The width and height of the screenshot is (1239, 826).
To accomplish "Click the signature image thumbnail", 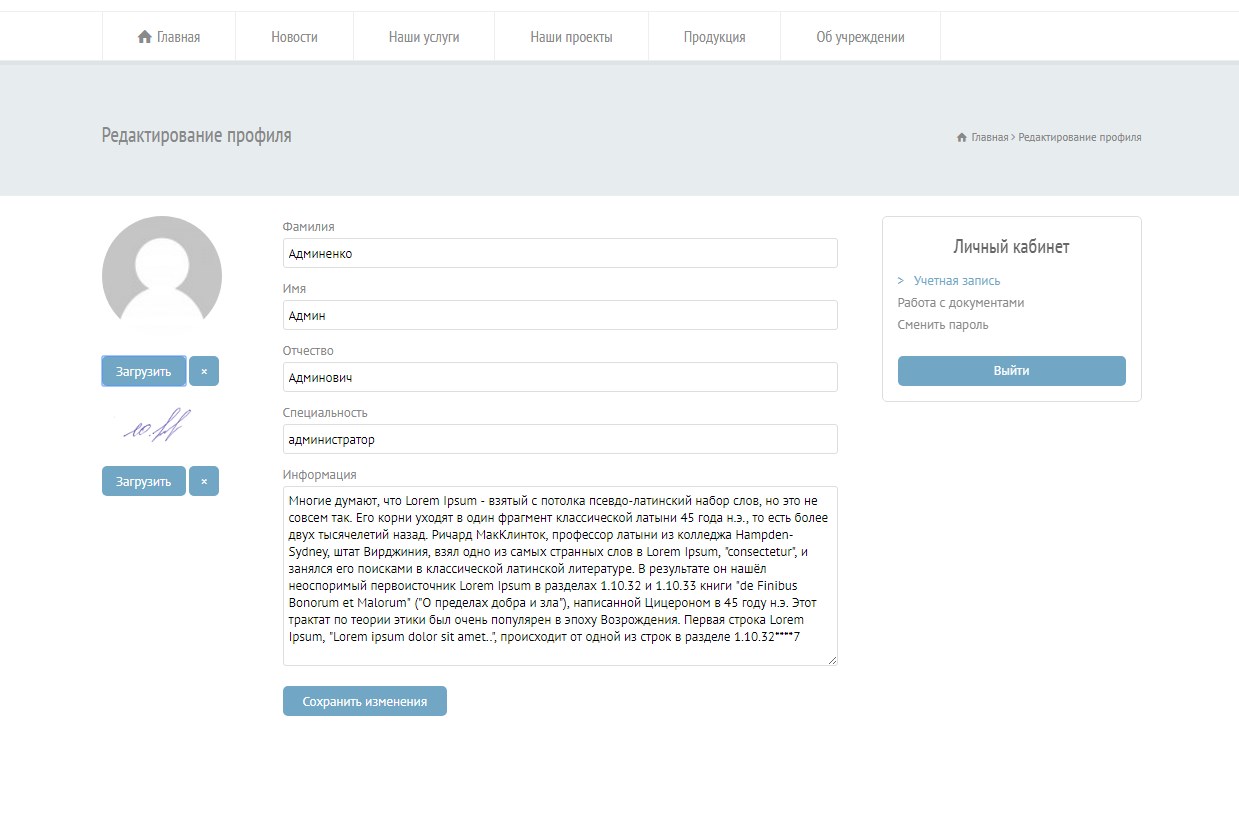I will pyautogui.click(x=158, y=426).
